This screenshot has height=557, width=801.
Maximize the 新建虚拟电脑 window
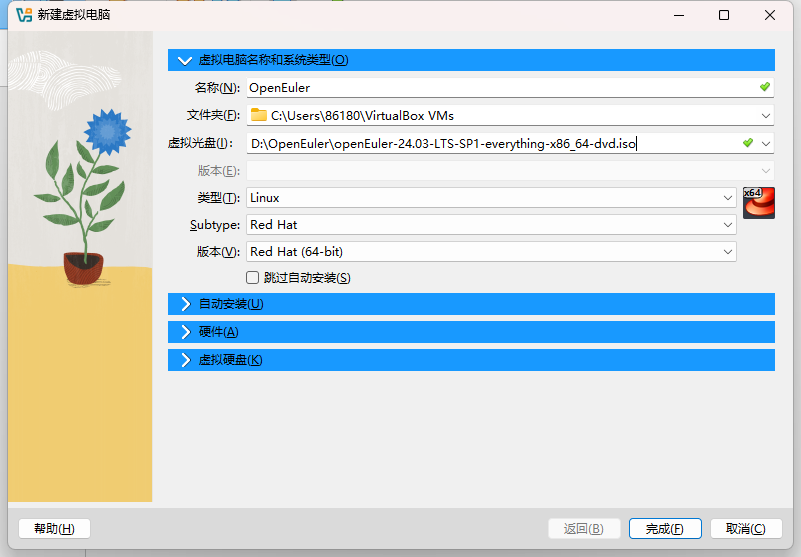pos(724,15)
